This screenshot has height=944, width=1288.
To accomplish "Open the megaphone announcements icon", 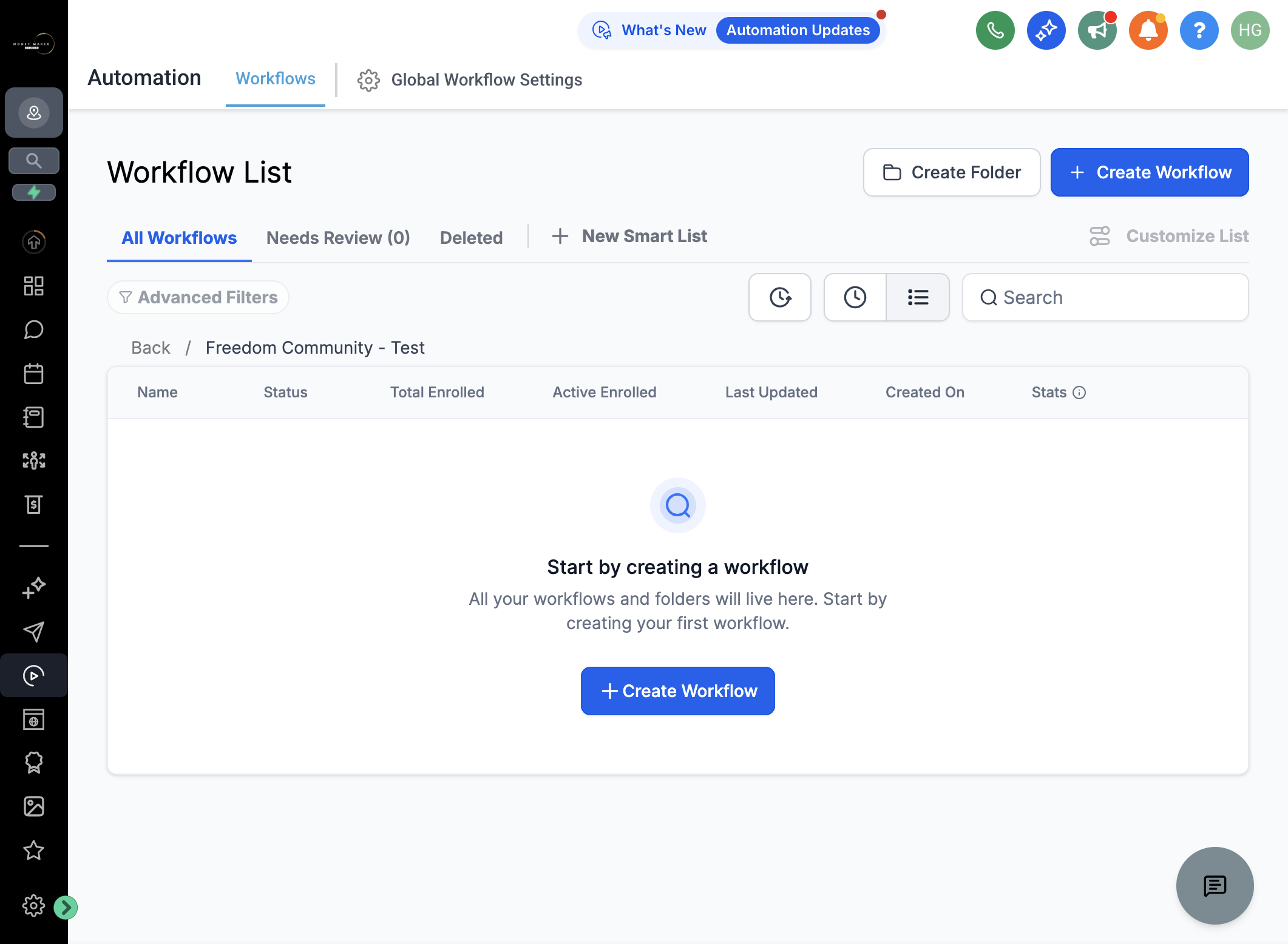I will pos(1097,30).
